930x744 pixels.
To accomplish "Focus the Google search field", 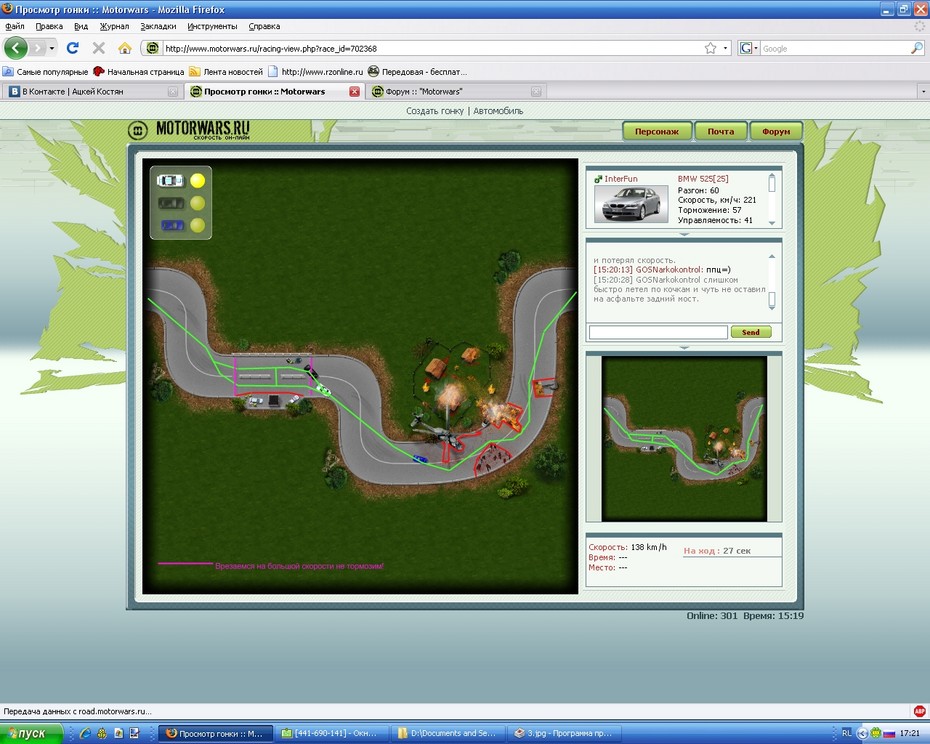I will tap(835, 49).
